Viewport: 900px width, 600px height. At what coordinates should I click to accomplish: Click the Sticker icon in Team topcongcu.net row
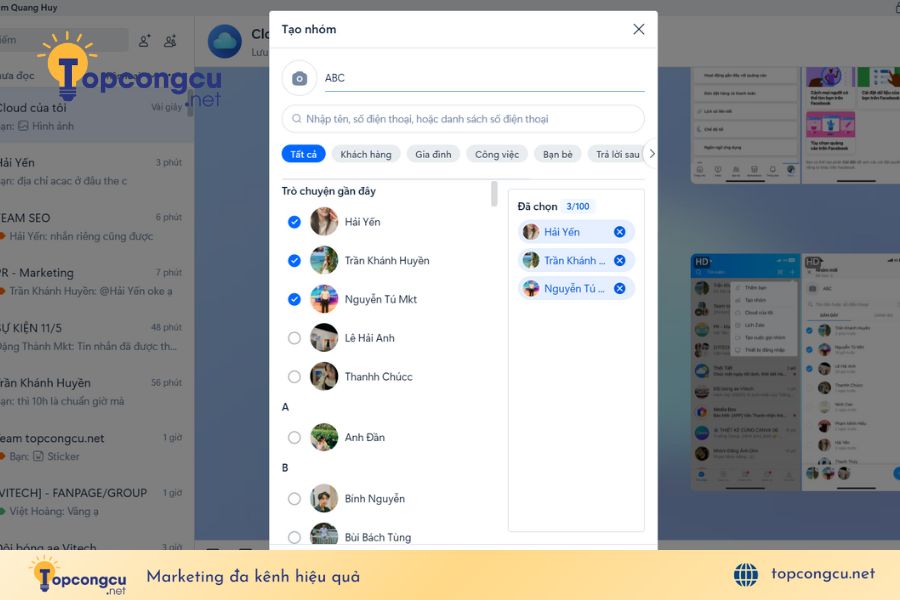coord(38,456)
